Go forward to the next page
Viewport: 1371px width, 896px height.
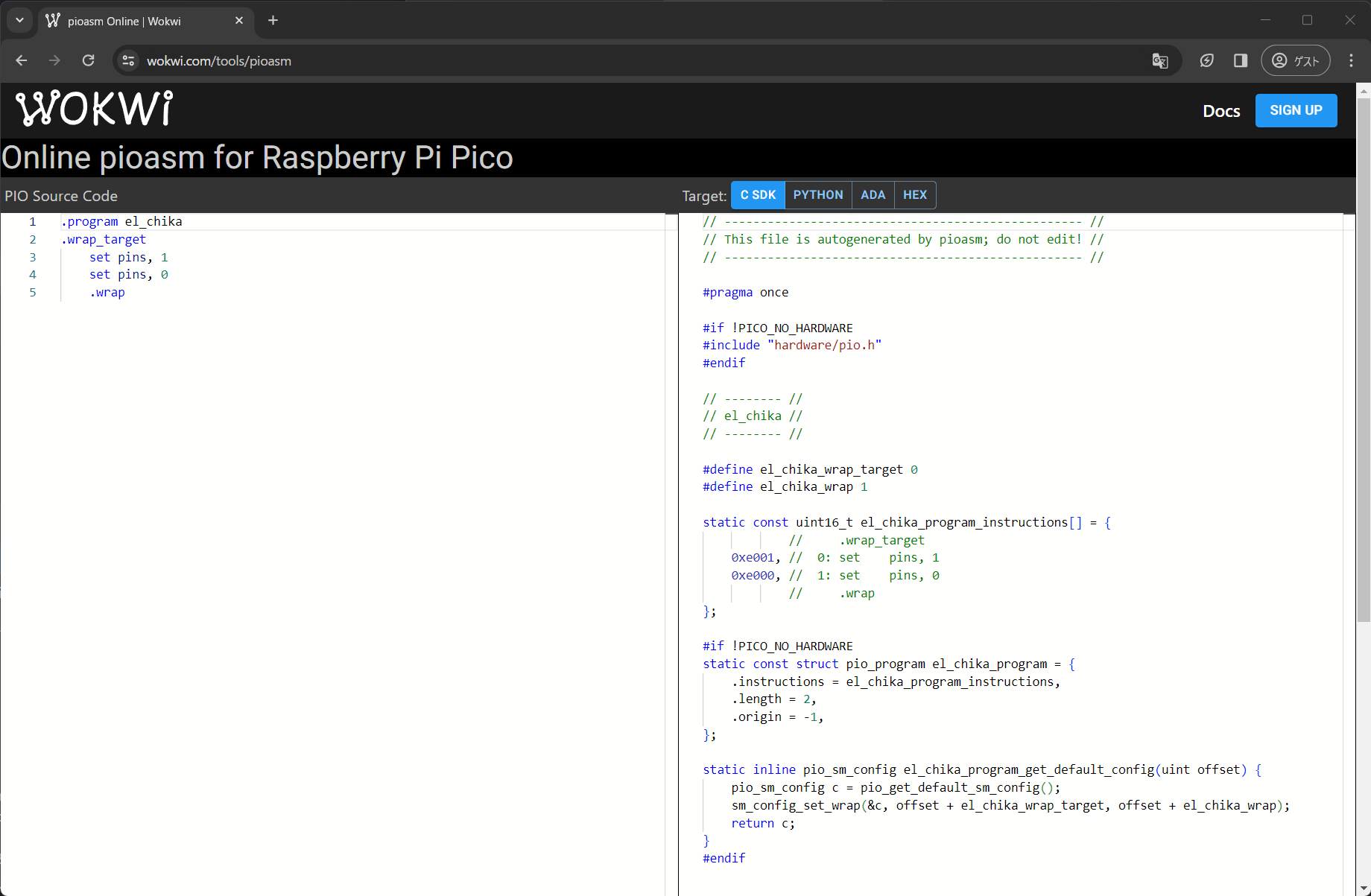tap(54, 60)
